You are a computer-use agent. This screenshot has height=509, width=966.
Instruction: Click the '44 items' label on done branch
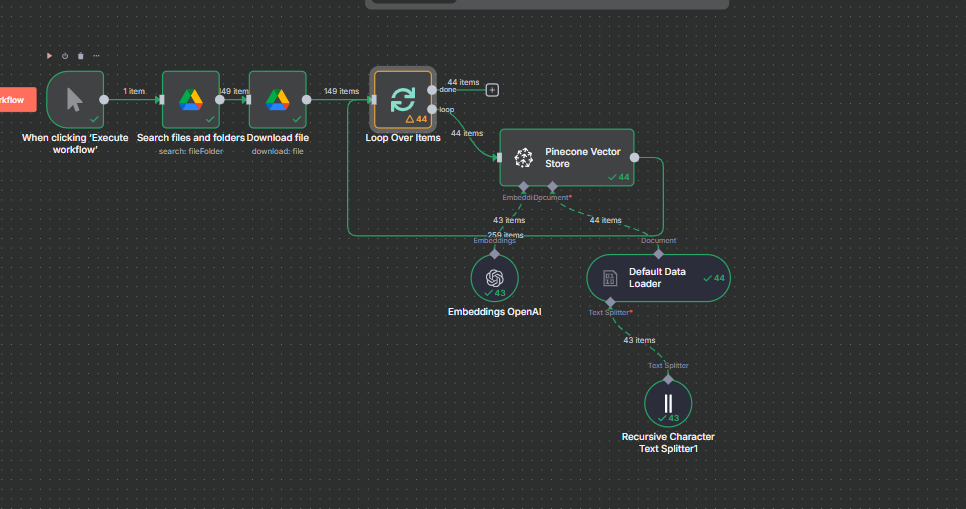[x=463, y=82]
